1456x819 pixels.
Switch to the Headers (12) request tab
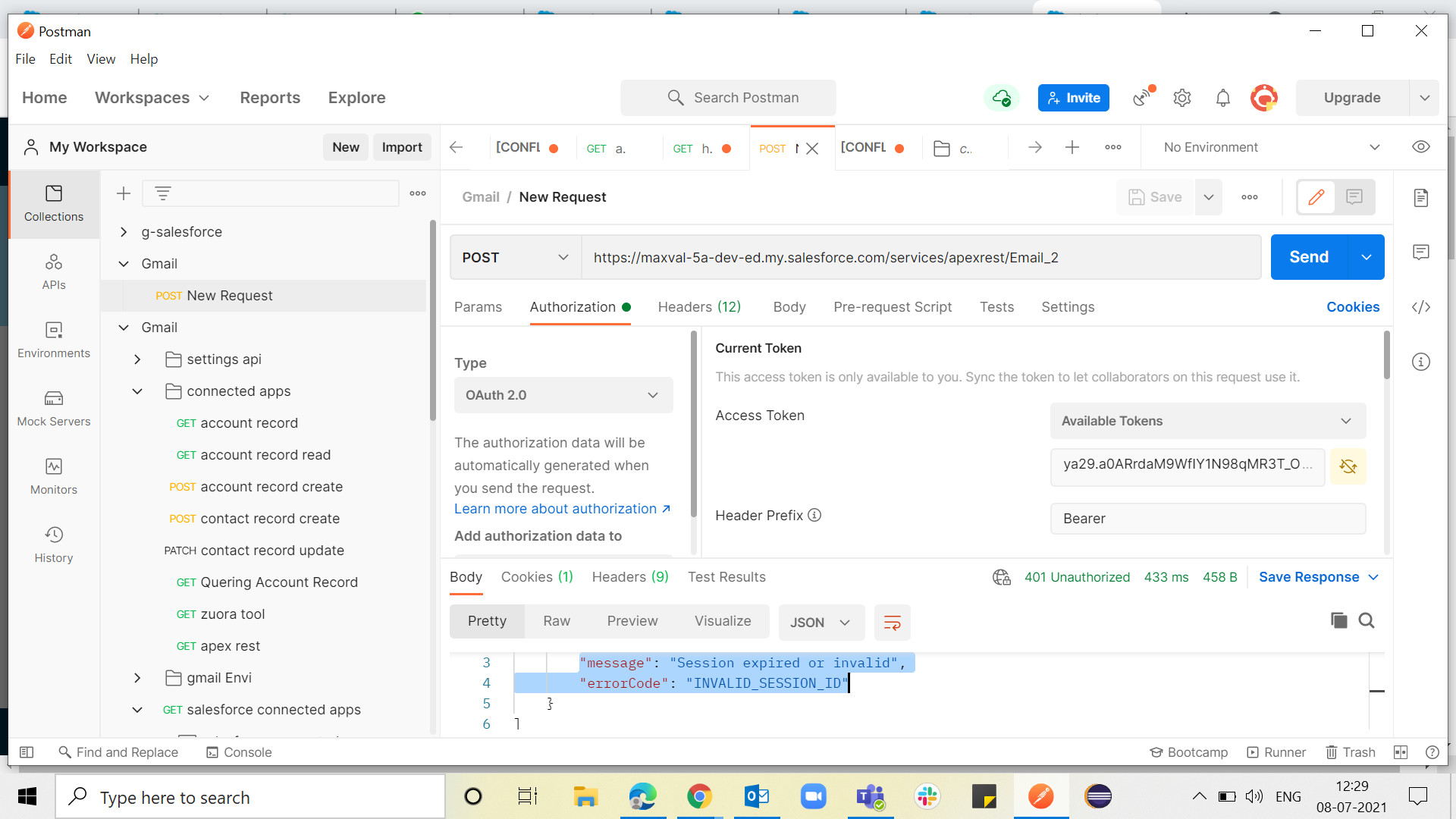point(698,307)
